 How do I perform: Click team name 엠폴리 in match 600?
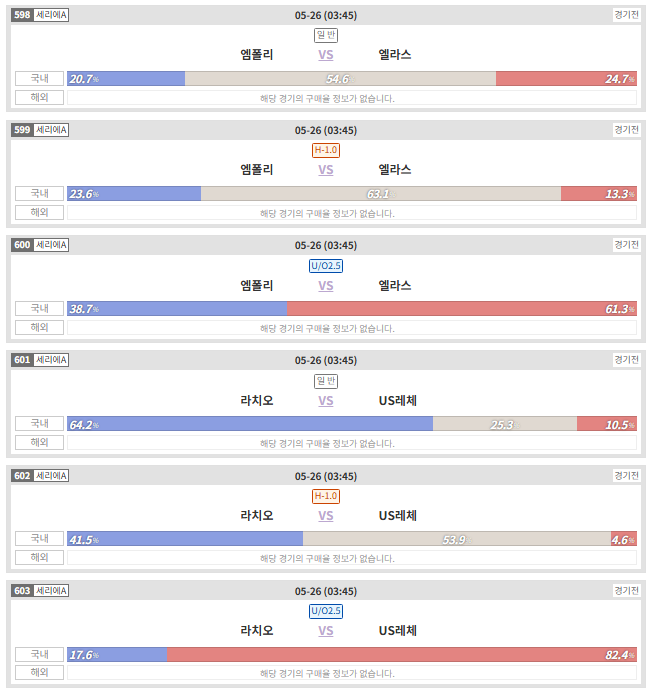pyautogui.click(x=257, y=286)
